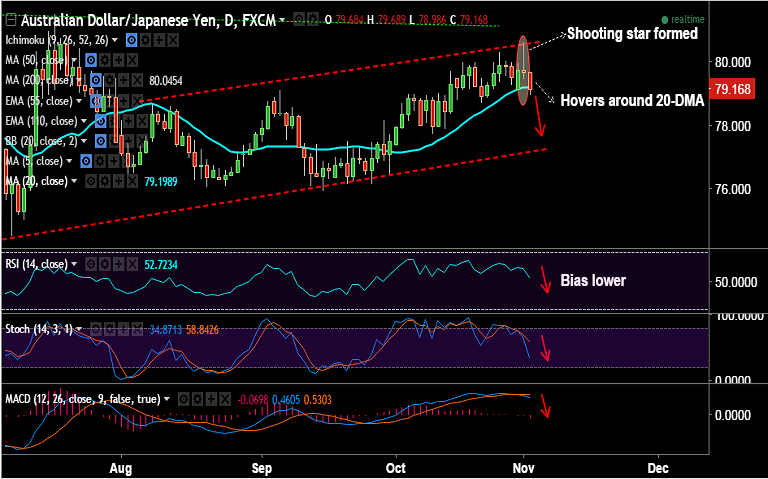The image size is (768, 479).
Task: Click the MA (20) value 79.1989
Action: pyautogui.click(x=161, y=182)
